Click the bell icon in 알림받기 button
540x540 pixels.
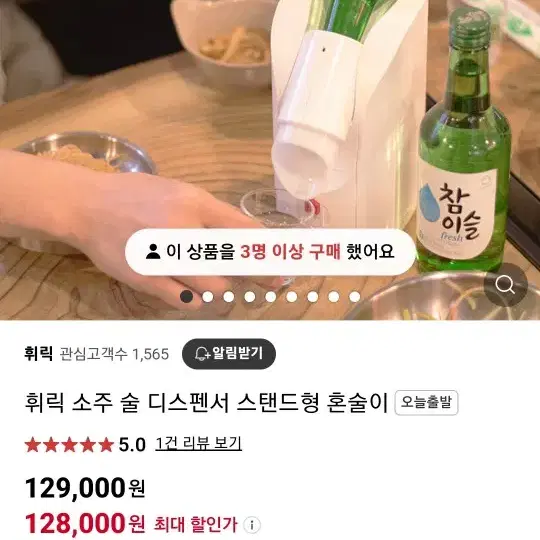click(x=202, y=354)
